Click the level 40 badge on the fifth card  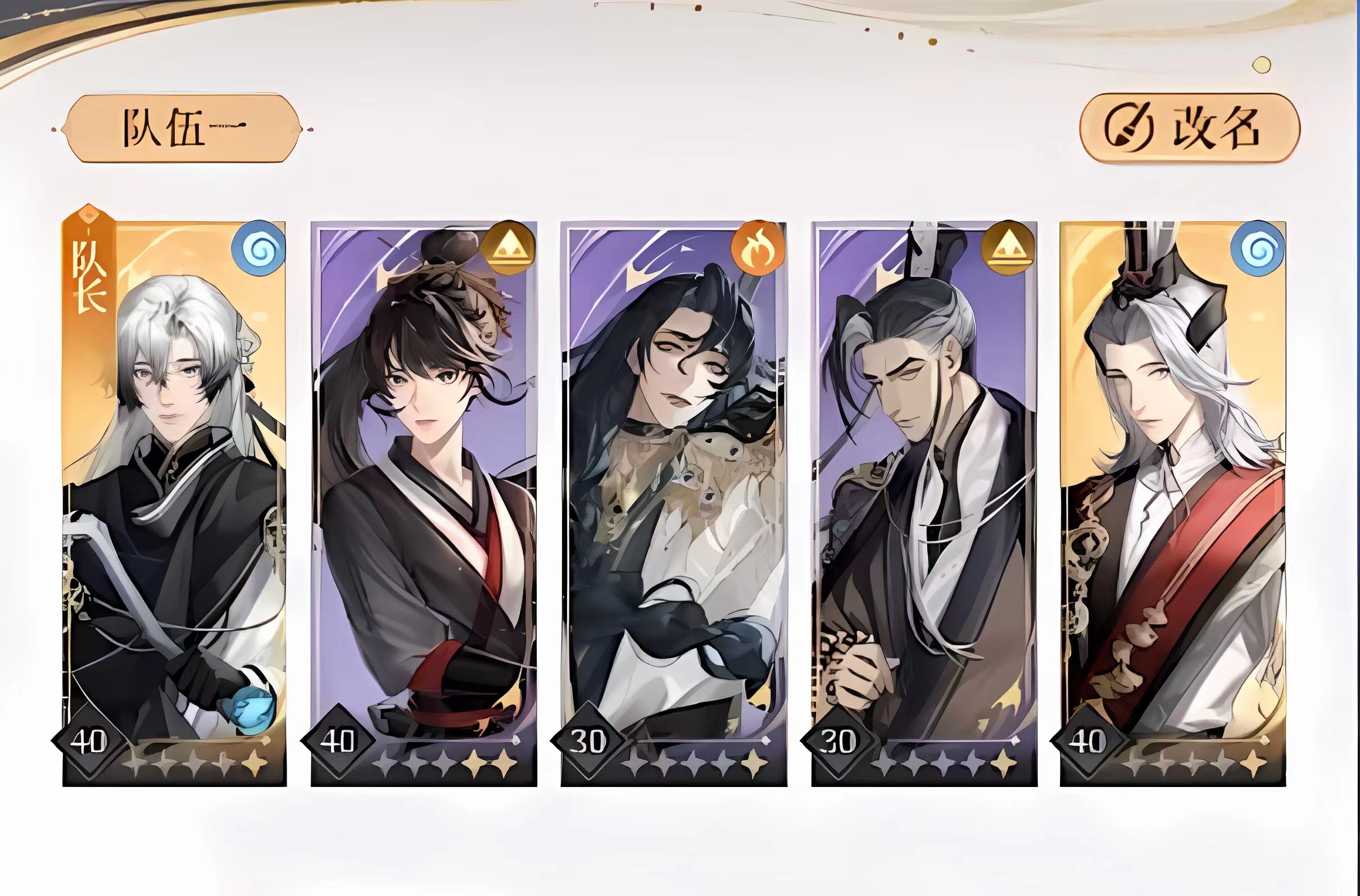[x=1087, y=741]
